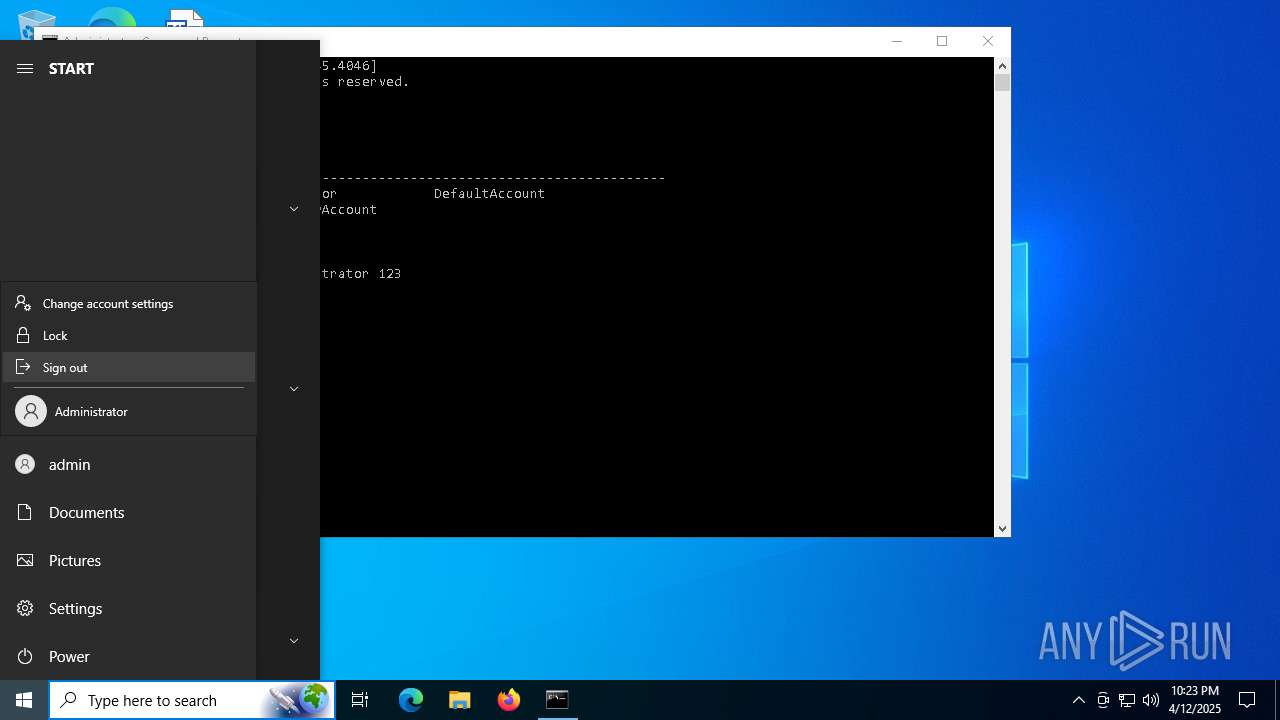Click the sign out arrow icon
Viewport: 1280px width, 720px height.
point(23,367)
